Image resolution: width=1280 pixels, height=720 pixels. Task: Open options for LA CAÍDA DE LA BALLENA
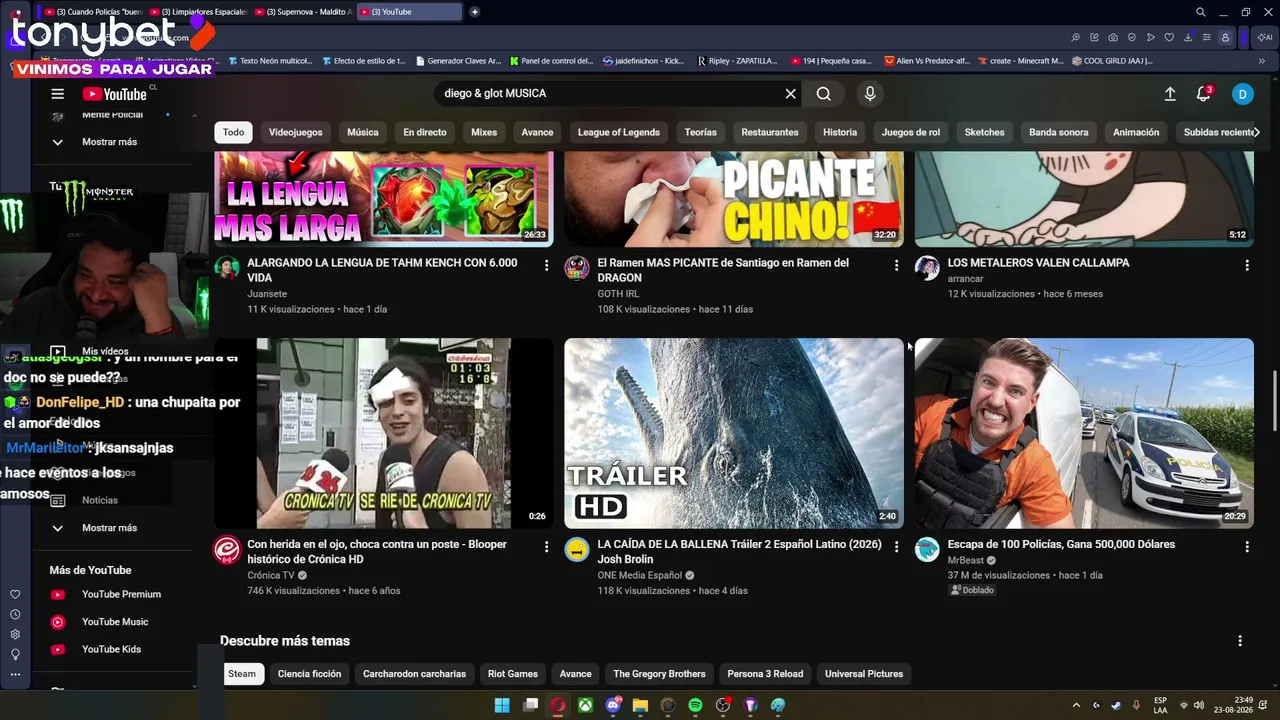point(896,547)
